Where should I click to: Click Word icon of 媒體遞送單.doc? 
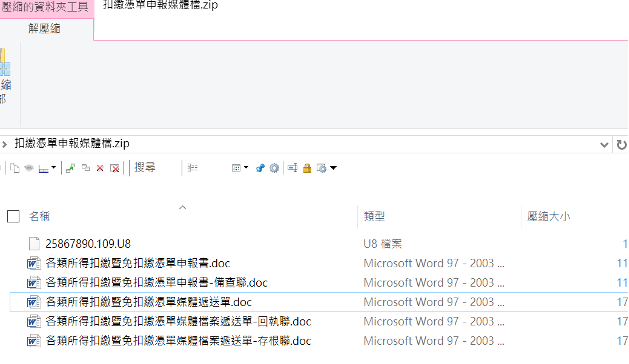(34, 302)
